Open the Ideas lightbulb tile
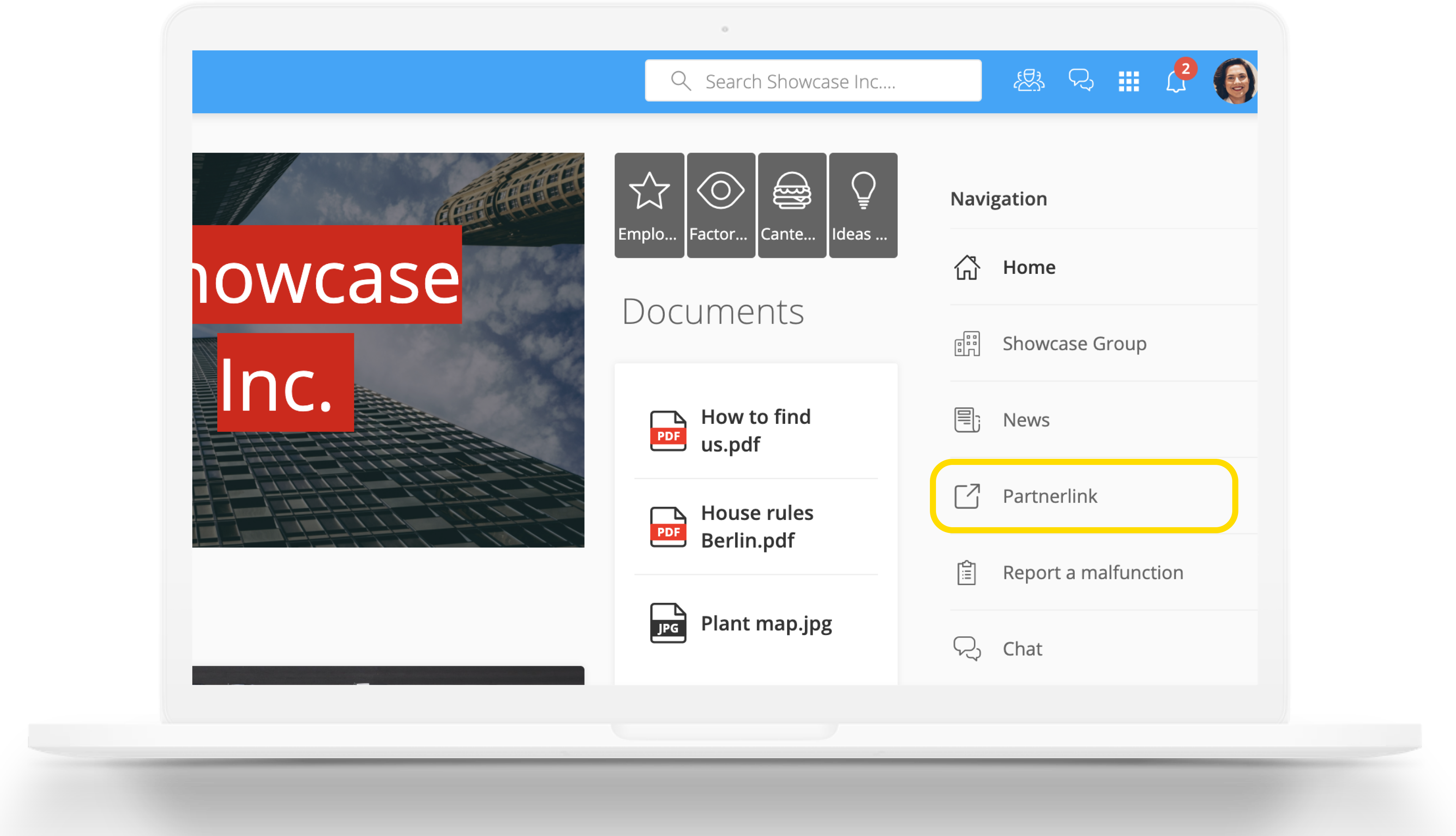The width and height of the screenshot is (1456, 836). [x=863, y=205]
